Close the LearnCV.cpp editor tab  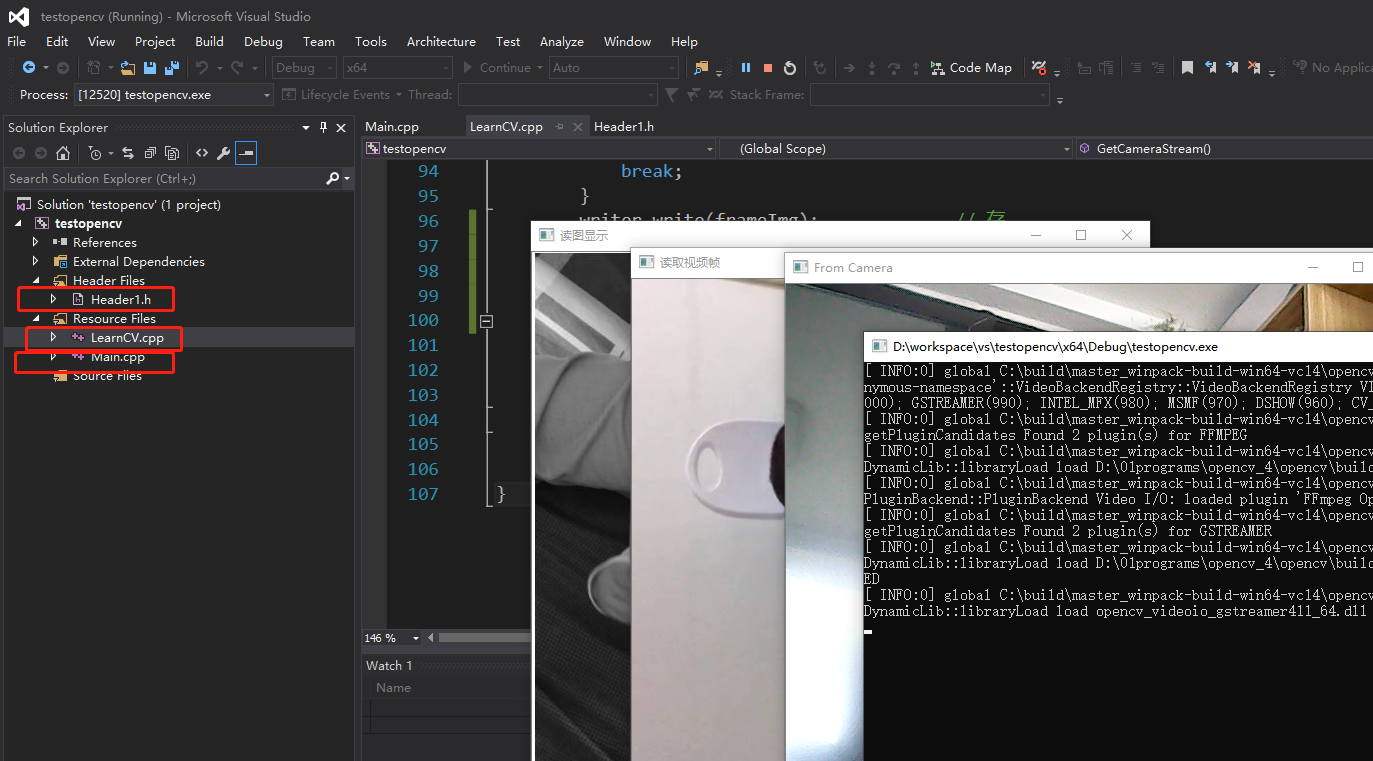point(579,127)
